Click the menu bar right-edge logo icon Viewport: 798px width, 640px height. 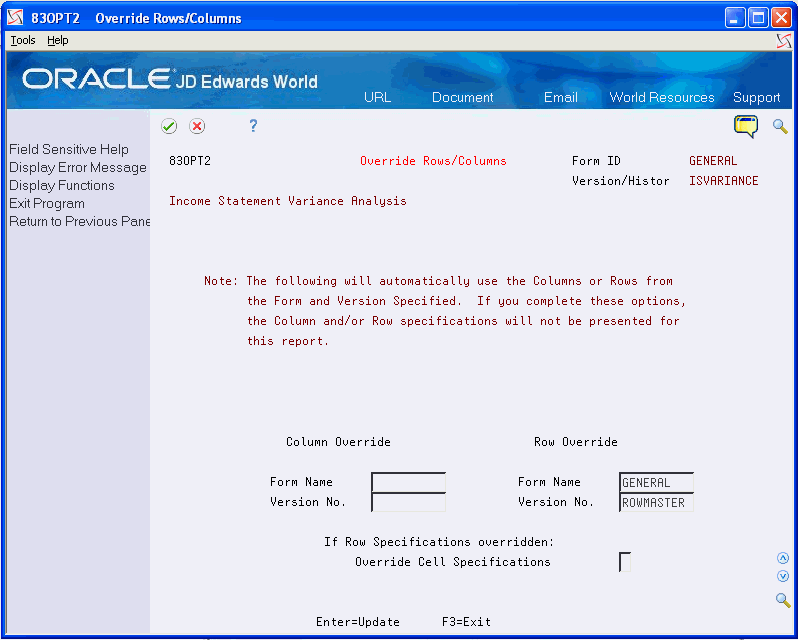click(784, 41)
